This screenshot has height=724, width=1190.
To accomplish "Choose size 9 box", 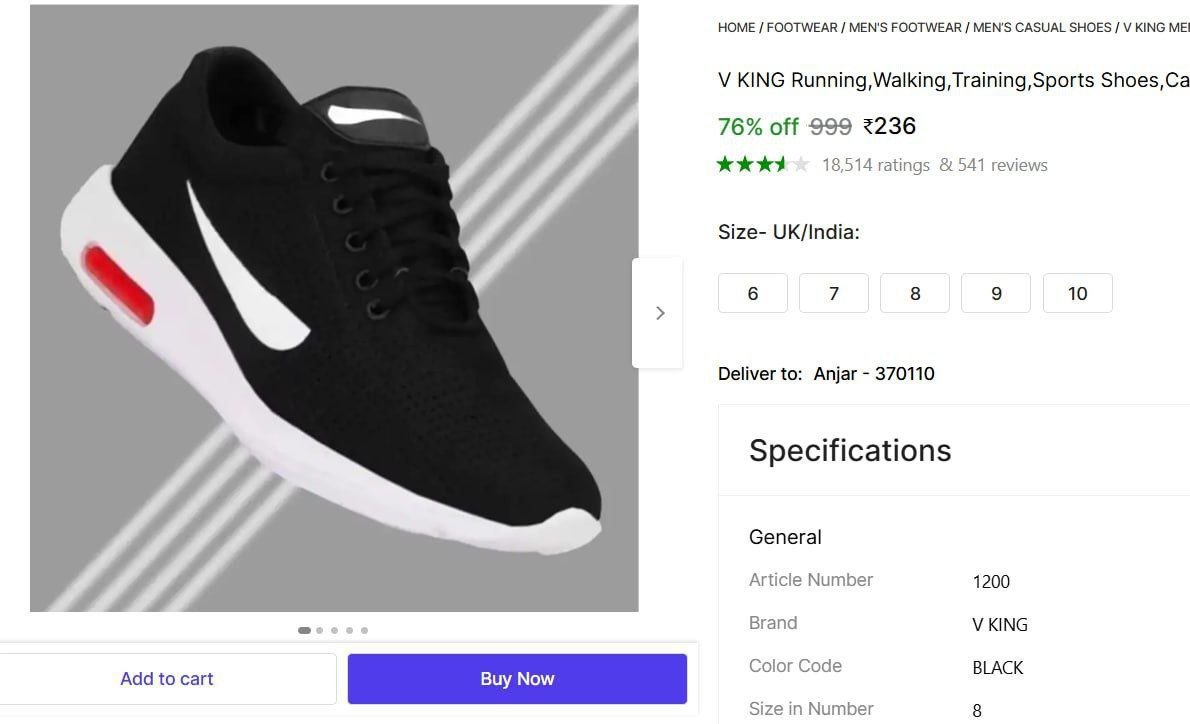I will (996, 293).
